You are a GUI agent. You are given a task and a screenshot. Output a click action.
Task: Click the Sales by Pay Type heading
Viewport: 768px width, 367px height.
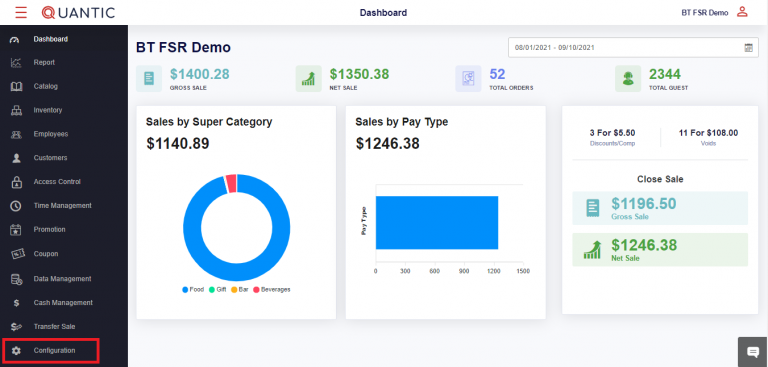click(402, 122)
